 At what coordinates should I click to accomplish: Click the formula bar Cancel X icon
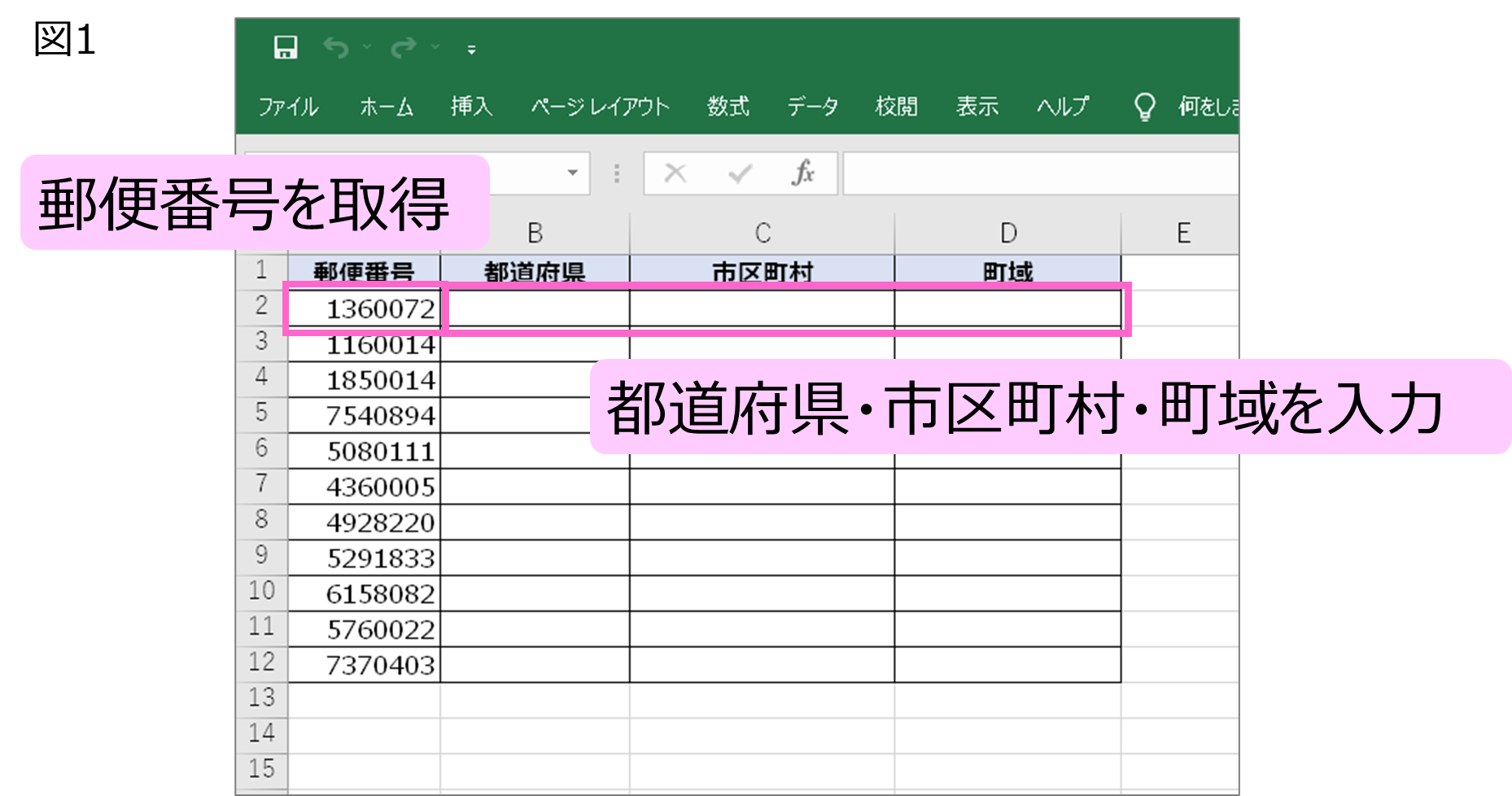click(675, 173)
